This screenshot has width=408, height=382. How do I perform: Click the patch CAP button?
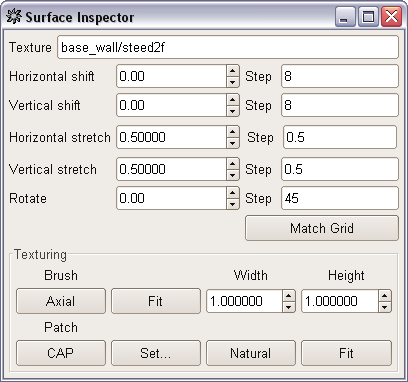(61, 353)
